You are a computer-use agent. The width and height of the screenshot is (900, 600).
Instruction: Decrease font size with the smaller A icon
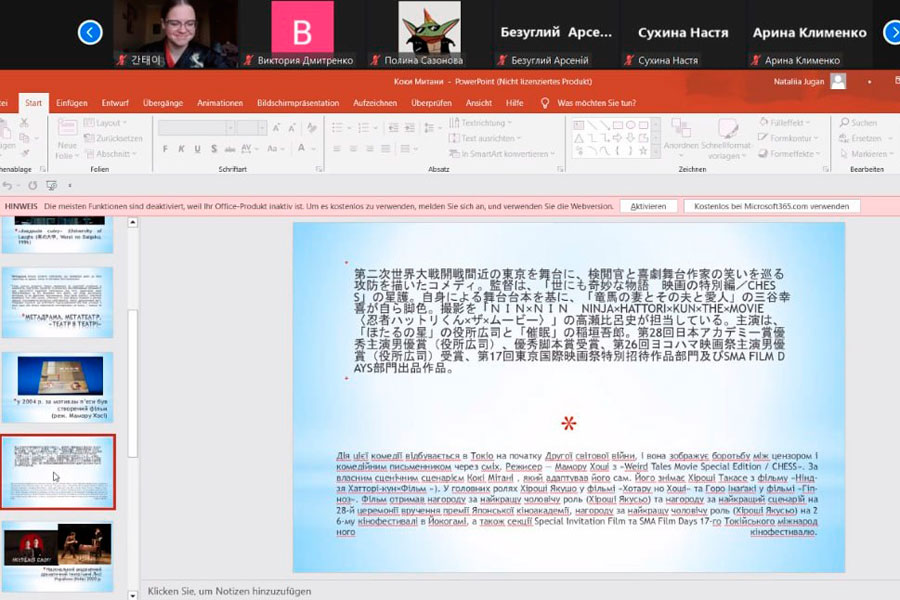(x=292, y=128)
